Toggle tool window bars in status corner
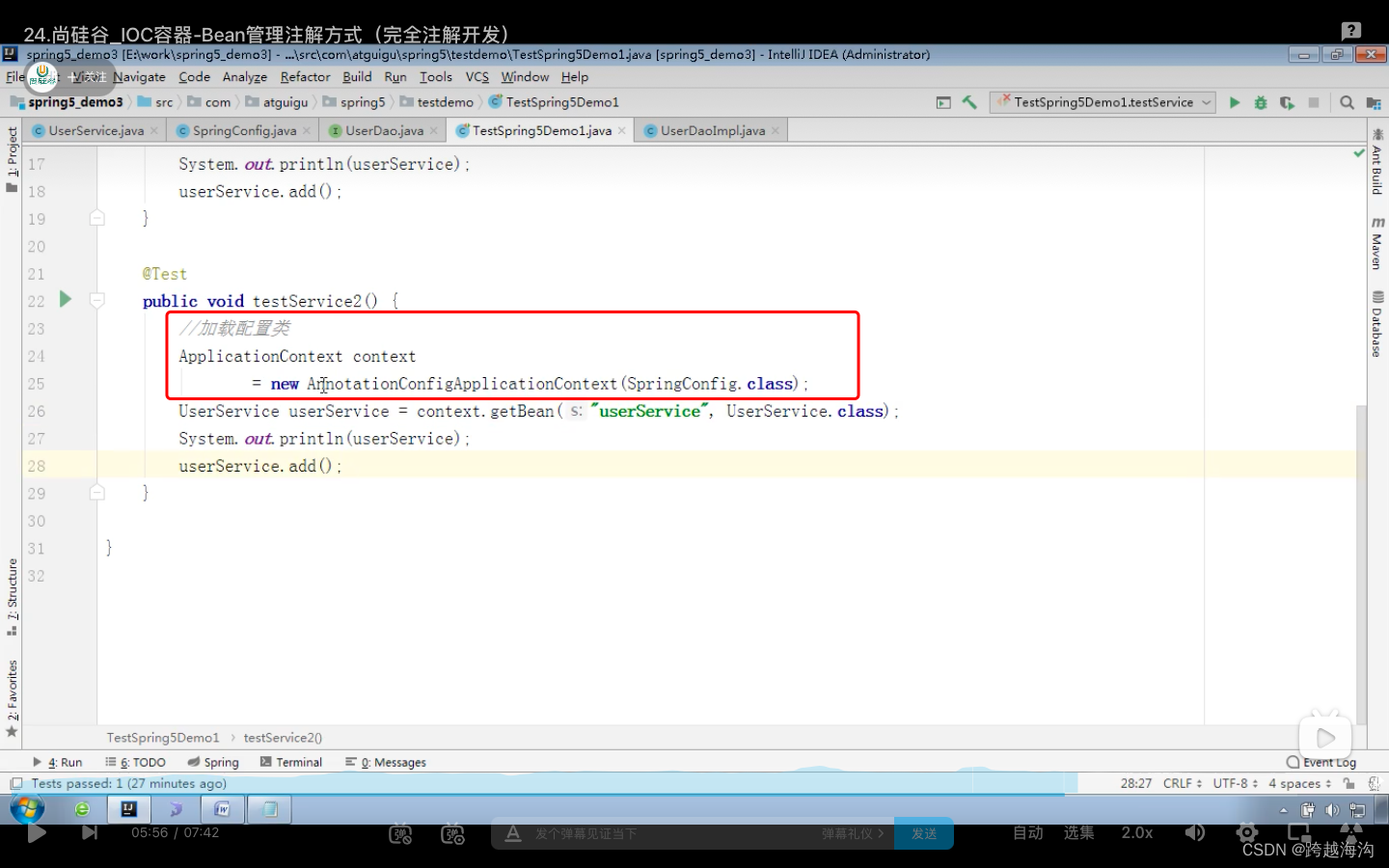Viewport: 1389px width, 868px height. [x=15, y=784]
